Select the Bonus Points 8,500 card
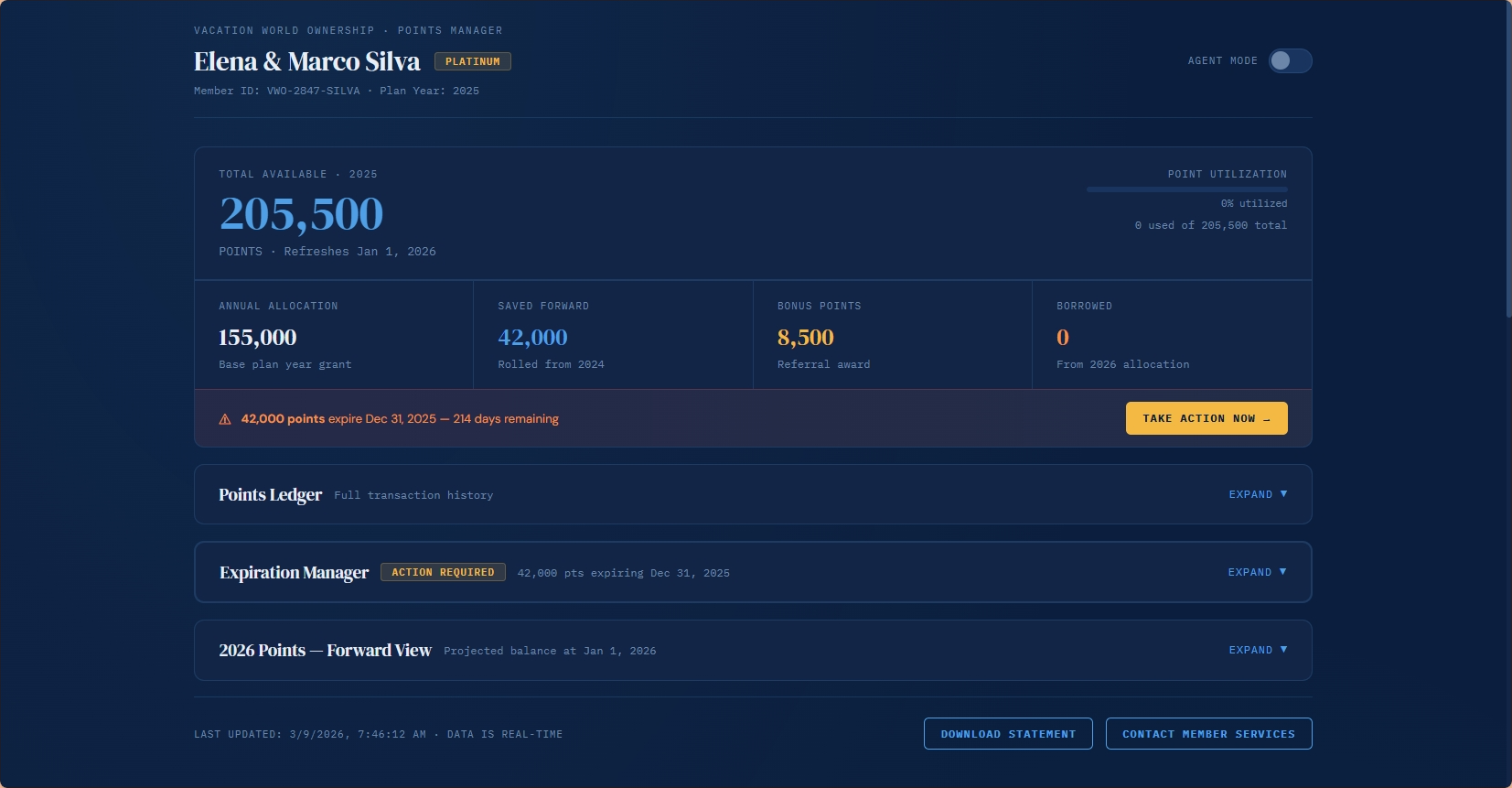1512x788 pixels. coord(893,335)
